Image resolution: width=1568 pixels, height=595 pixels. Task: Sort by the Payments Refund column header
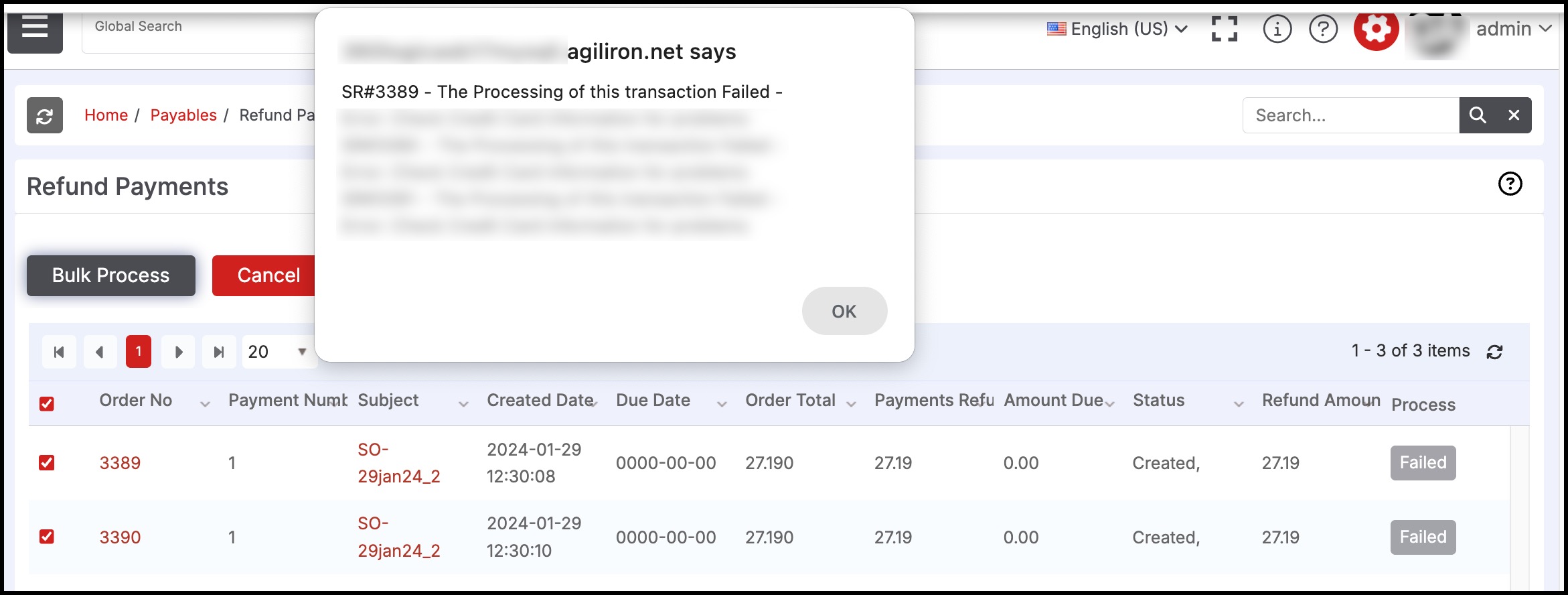(934, 400)
